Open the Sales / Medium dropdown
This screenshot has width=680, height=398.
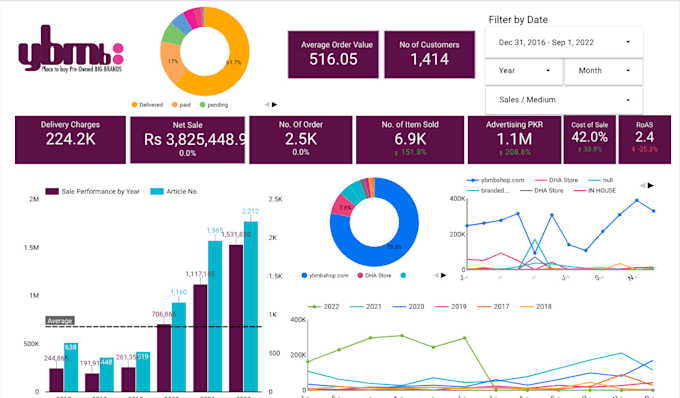[x=564, y=100]
